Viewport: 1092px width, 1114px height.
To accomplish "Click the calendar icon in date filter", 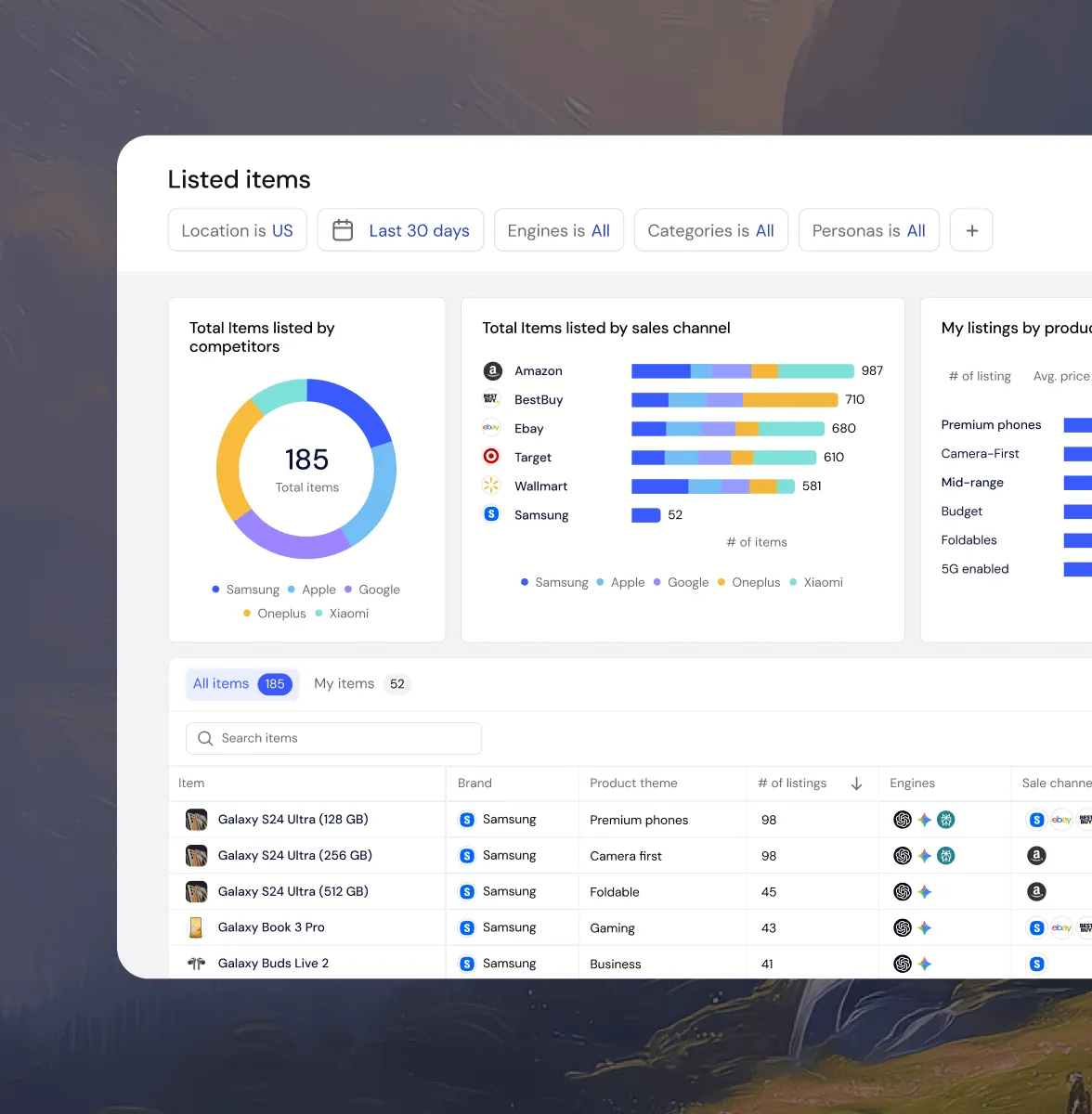I will tap(343, 230).
